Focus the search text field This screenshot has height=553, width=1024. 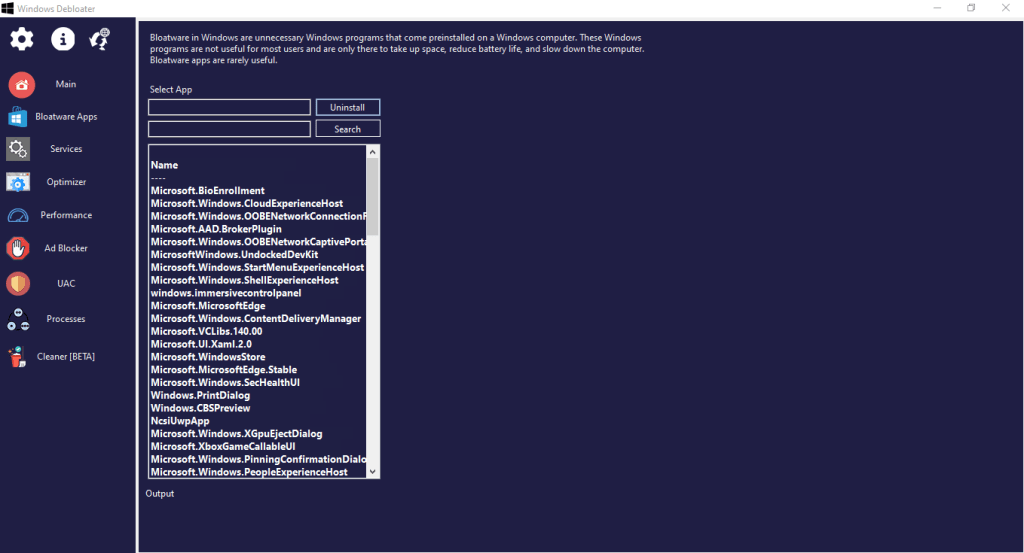(229, 129)
